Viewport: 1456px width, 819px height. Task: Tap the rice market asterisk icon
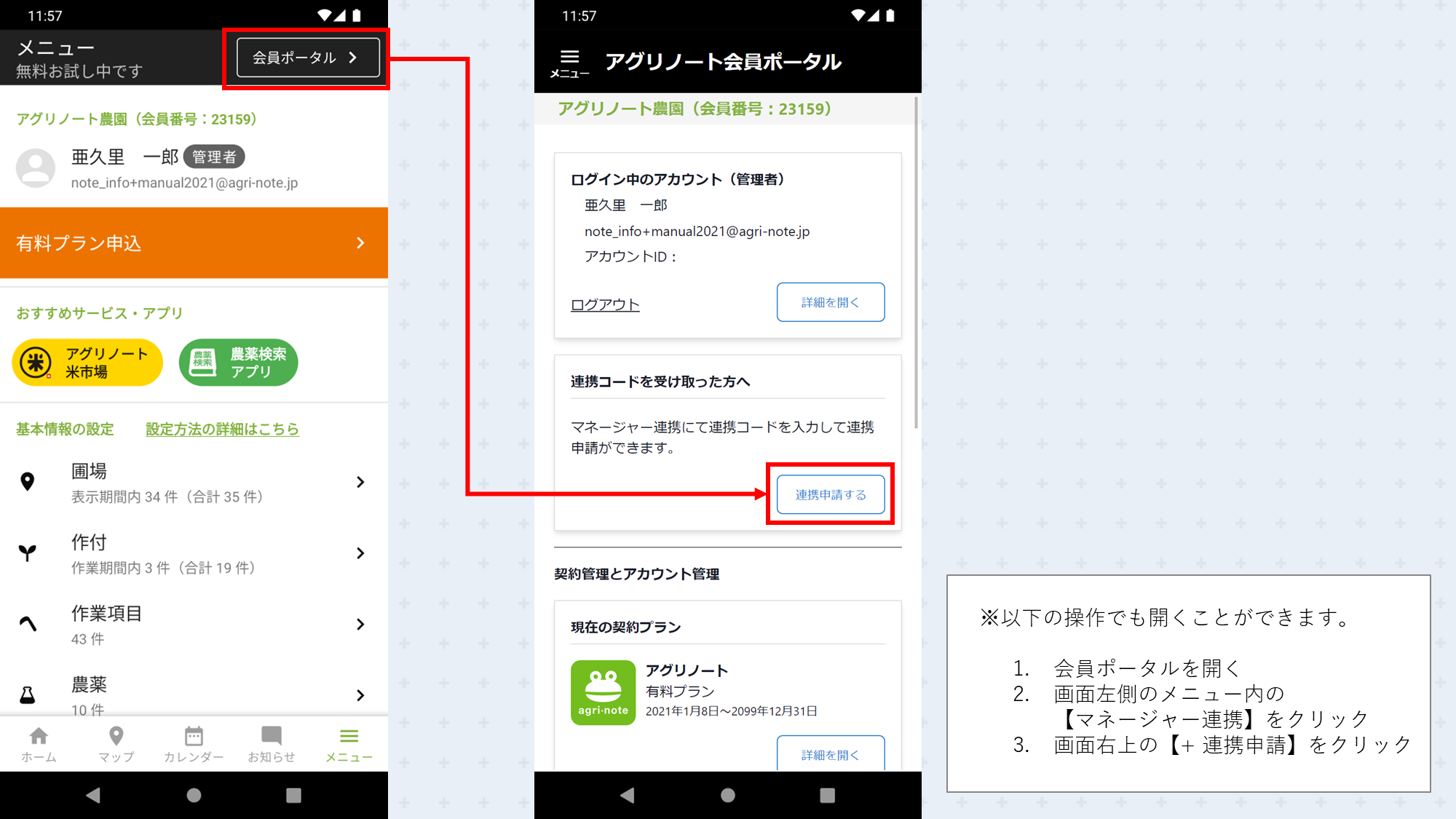tap(36, 363)
